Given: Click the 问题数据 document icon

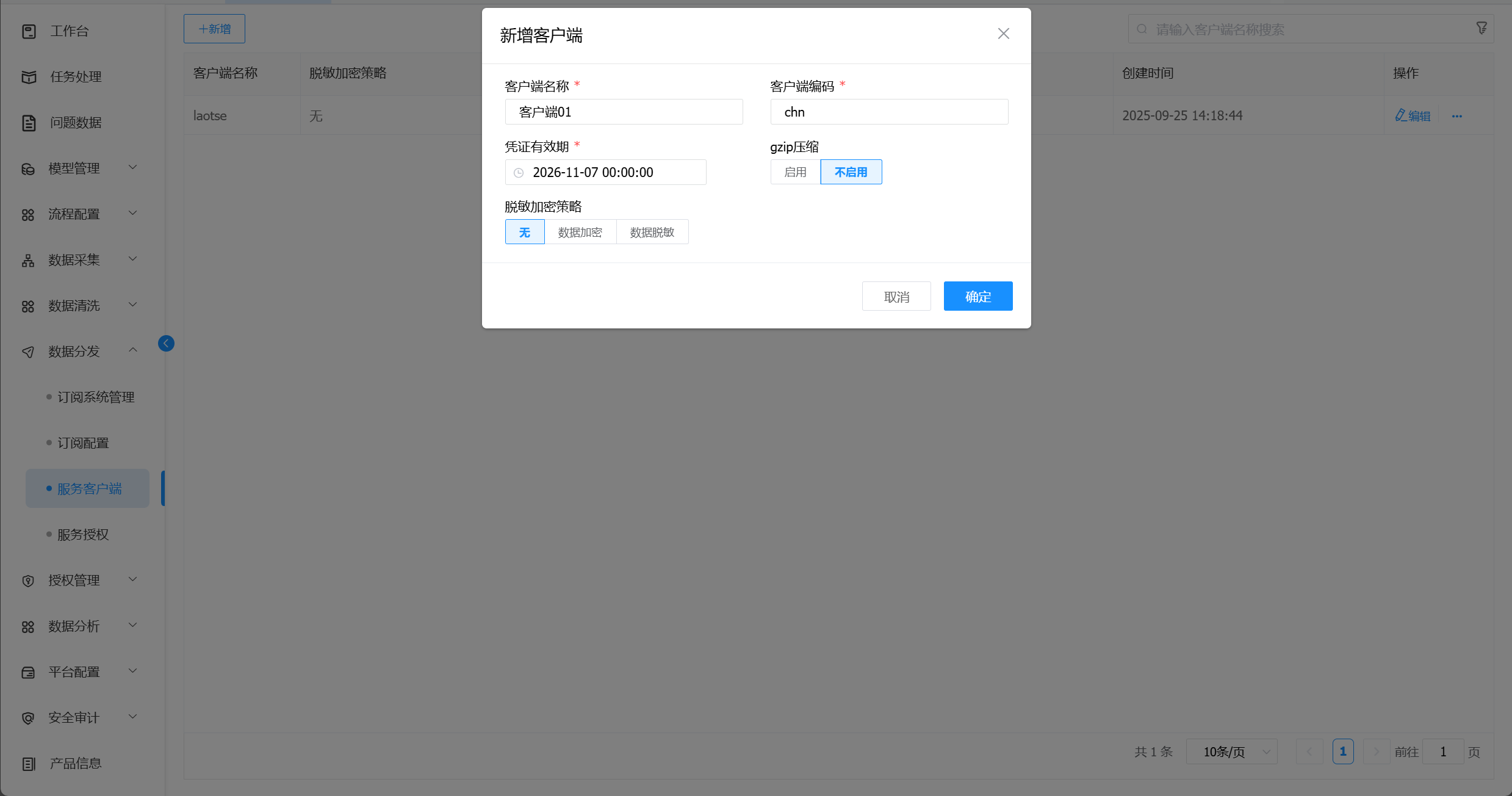Looking at the screenshot, I should (29, 123).
